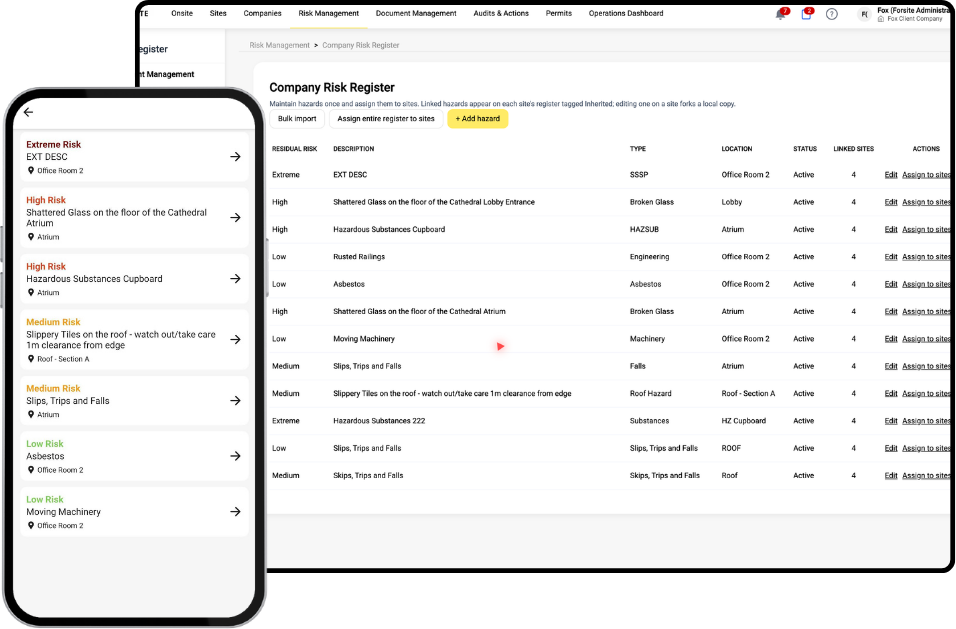Click Assign to sites for Skips, Trips row
Screen dimensions: 956x629
tap(926, 476)
